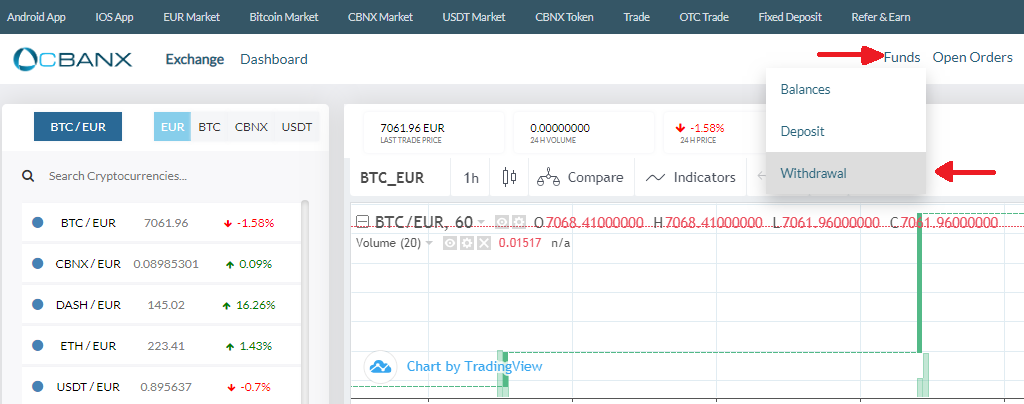Select the CBNX / EUR price 0.08985301
The width and height of the screenshot is (1024, 404).
coord(166,264)
